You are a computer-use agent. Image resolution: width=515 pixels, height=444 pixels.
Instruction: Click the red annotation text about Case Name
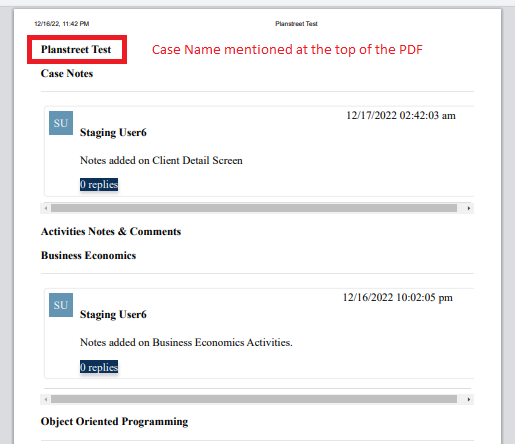pos(287,50)
